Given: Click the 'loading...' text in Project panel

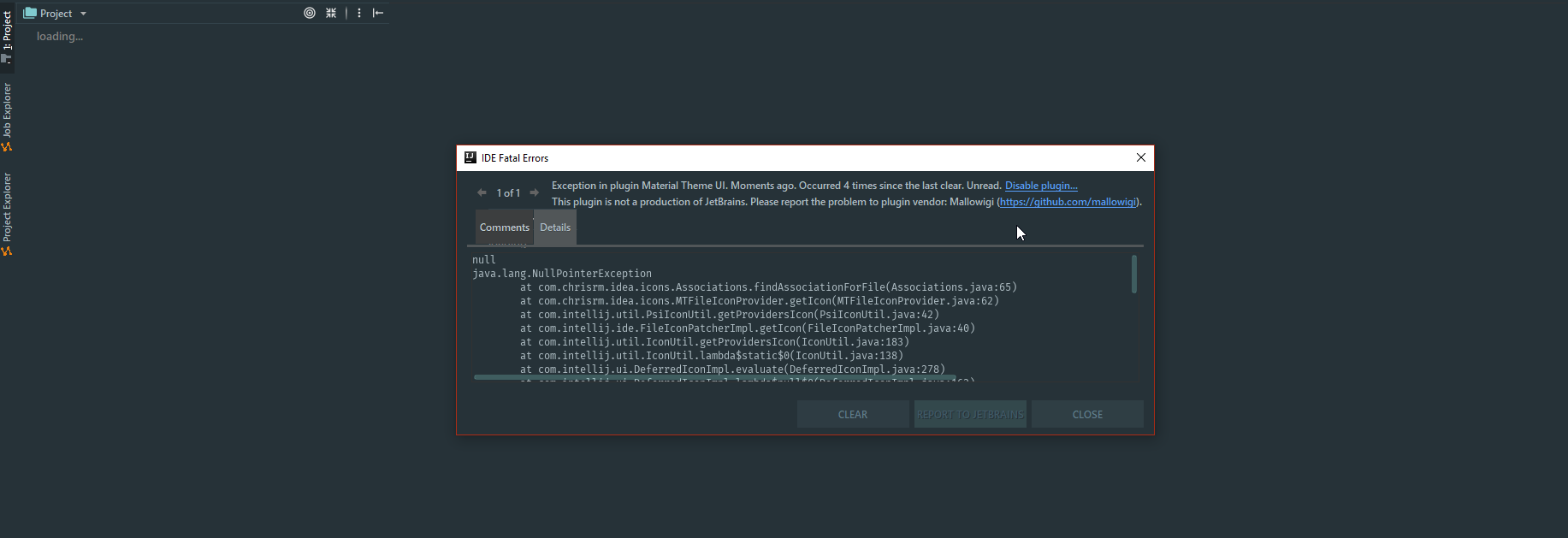Looking at the screenshot, I should [60, 36].
